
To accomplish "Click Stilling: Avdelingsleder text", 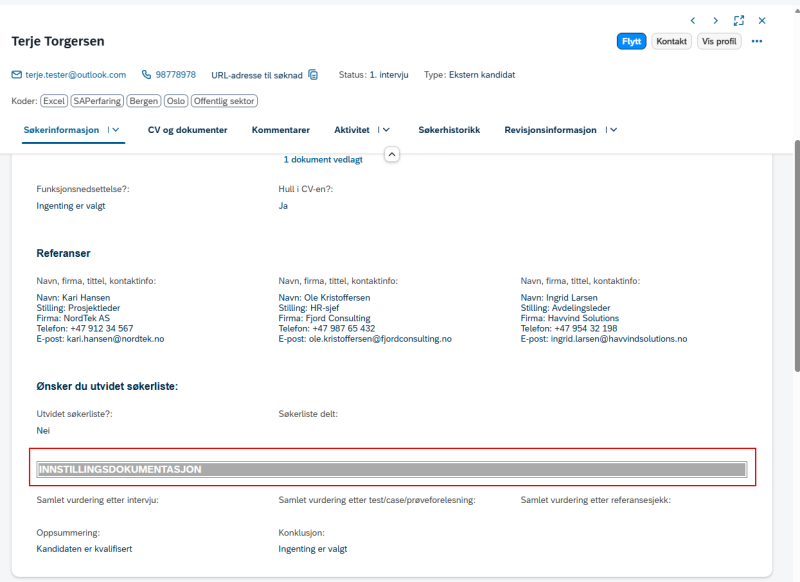I will [x=565, y=308].
